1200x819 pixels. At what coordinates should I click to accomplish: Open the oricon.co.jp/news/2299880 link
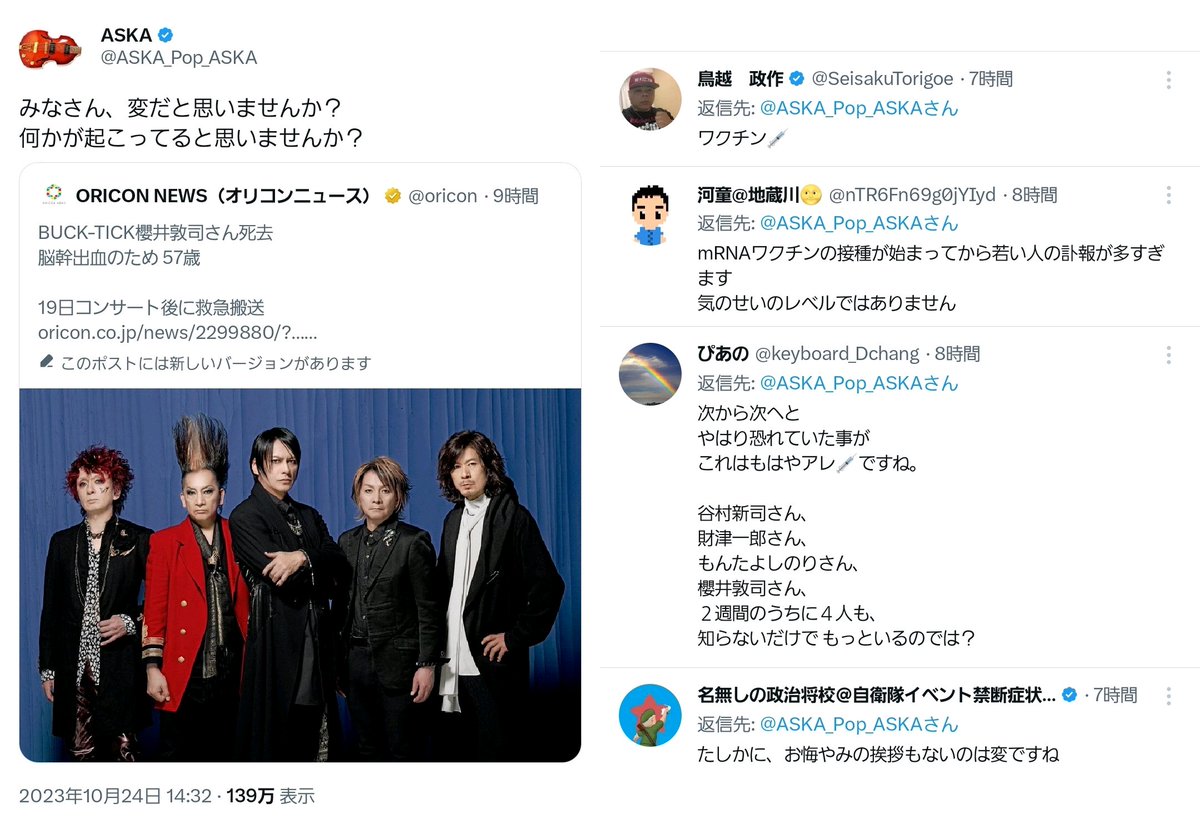178,332
